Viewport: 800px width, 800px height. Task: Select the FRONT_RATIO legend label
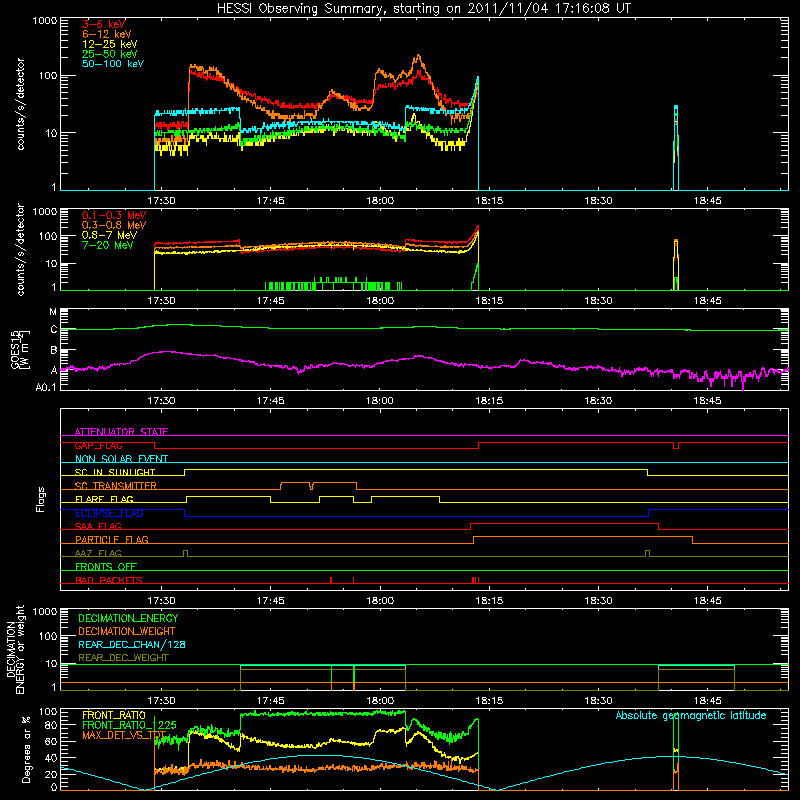[x=114, y=715]
